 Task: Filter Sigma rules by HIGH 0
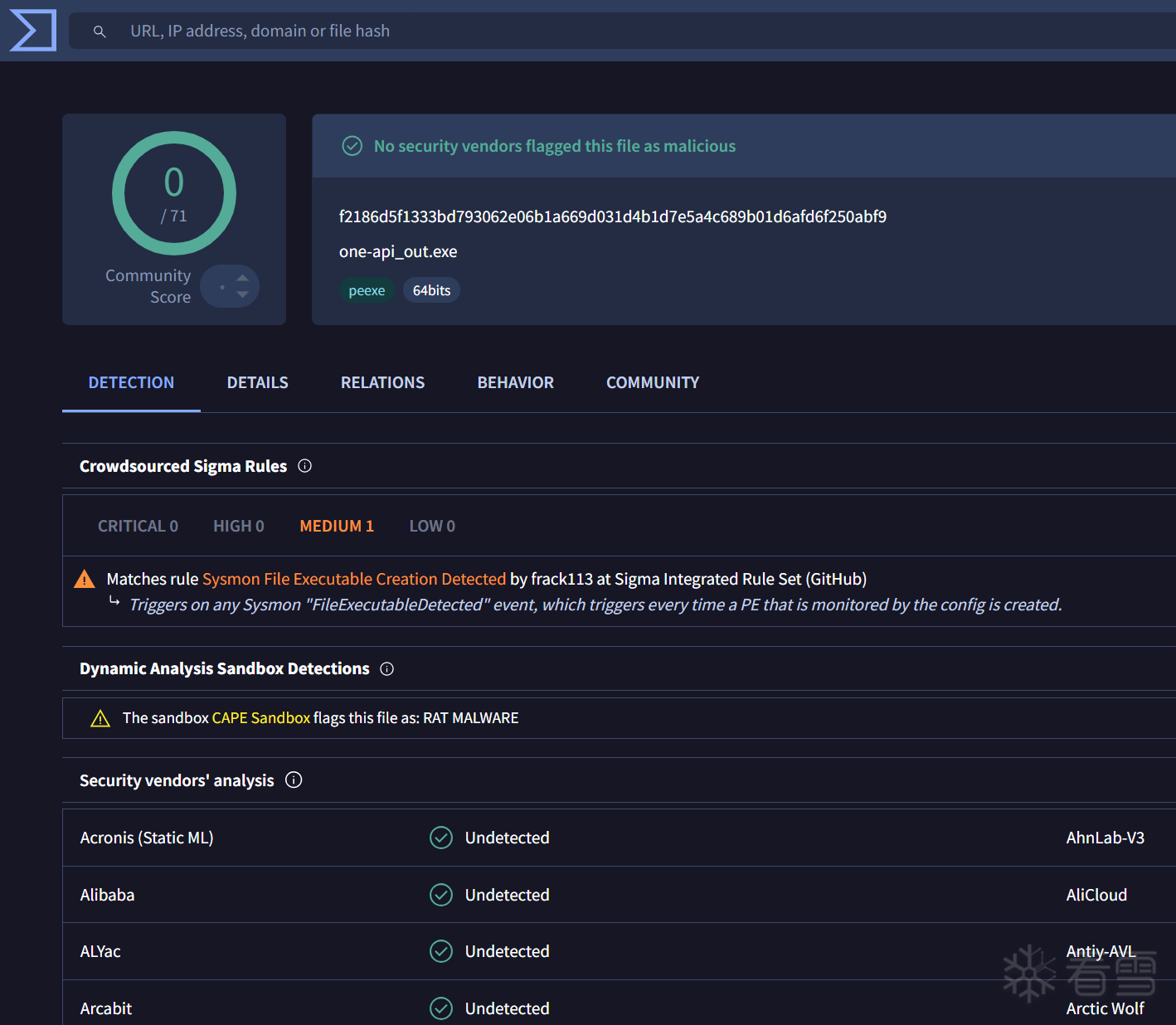point(239,526)
